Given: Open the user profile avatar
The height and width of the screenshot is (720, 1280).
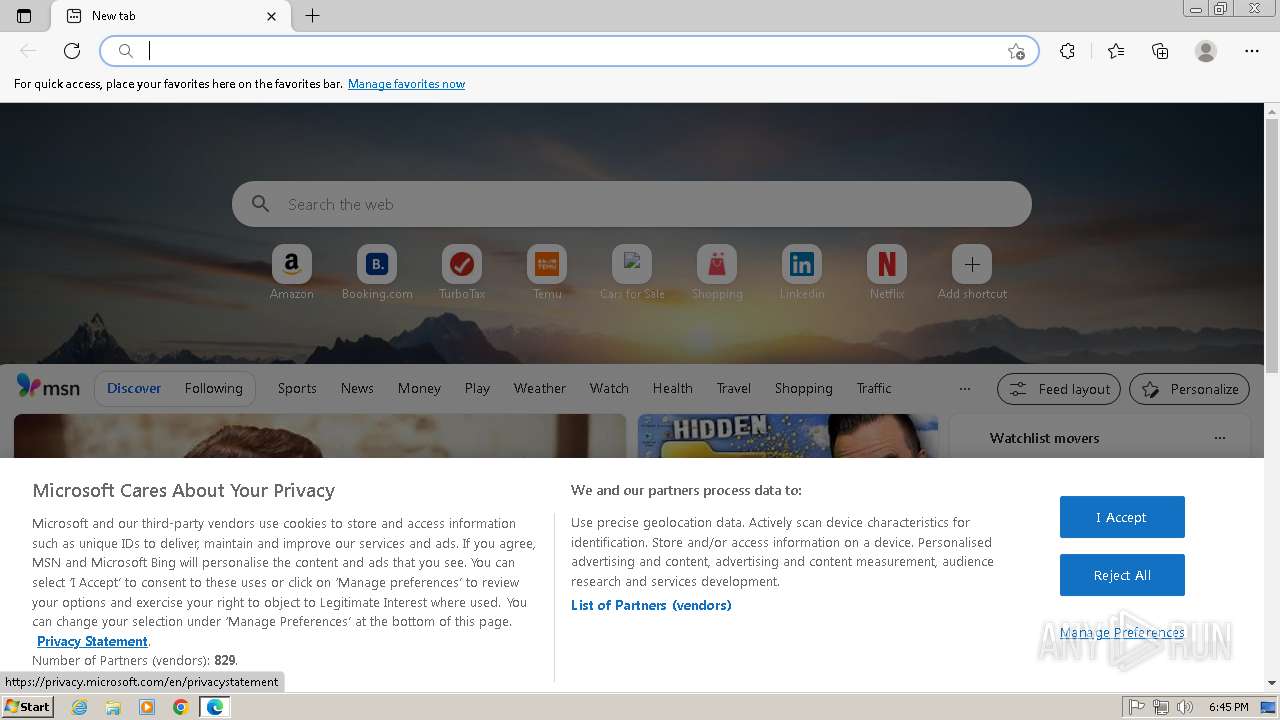Looking at the screenshot, I should [x=1206, y=51].
